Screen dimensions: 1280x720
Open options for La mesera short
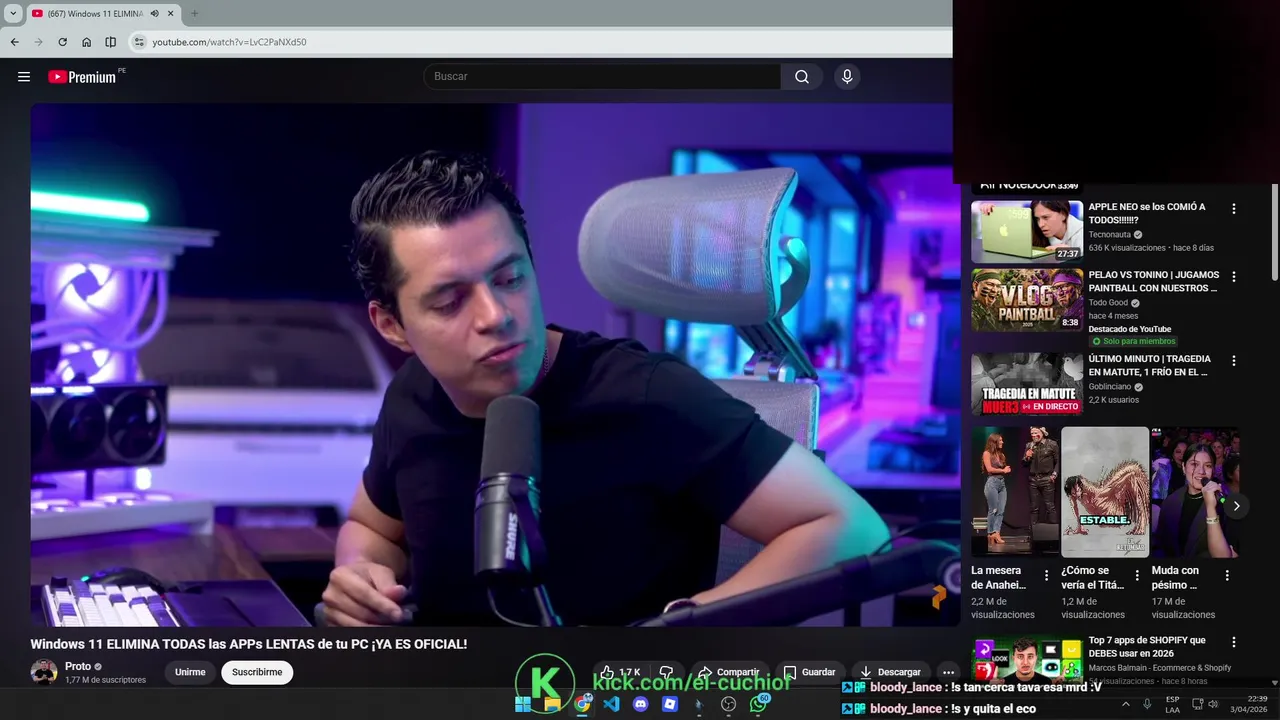click(x=1046, y=575)
